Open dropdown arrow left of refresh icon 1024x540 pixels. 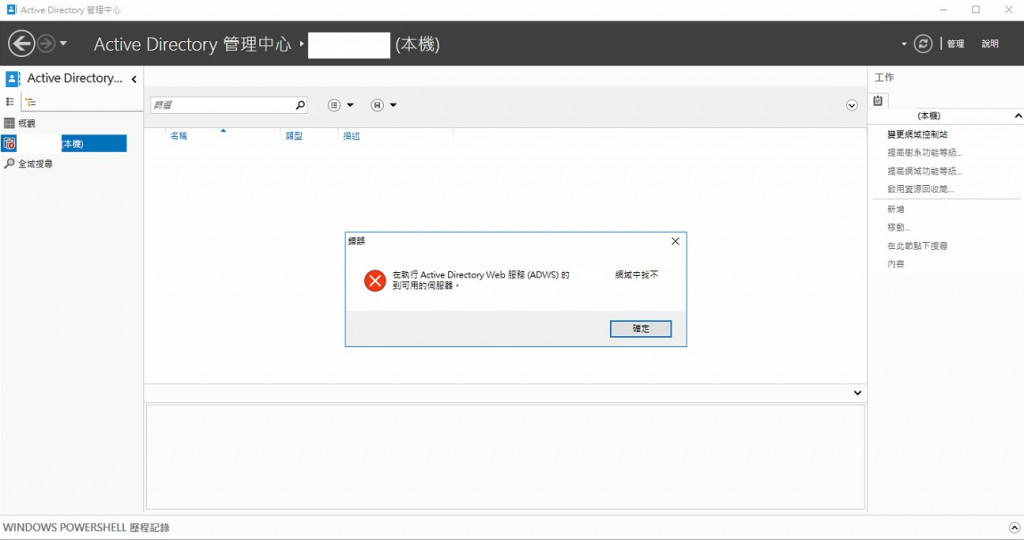point(904,44)
